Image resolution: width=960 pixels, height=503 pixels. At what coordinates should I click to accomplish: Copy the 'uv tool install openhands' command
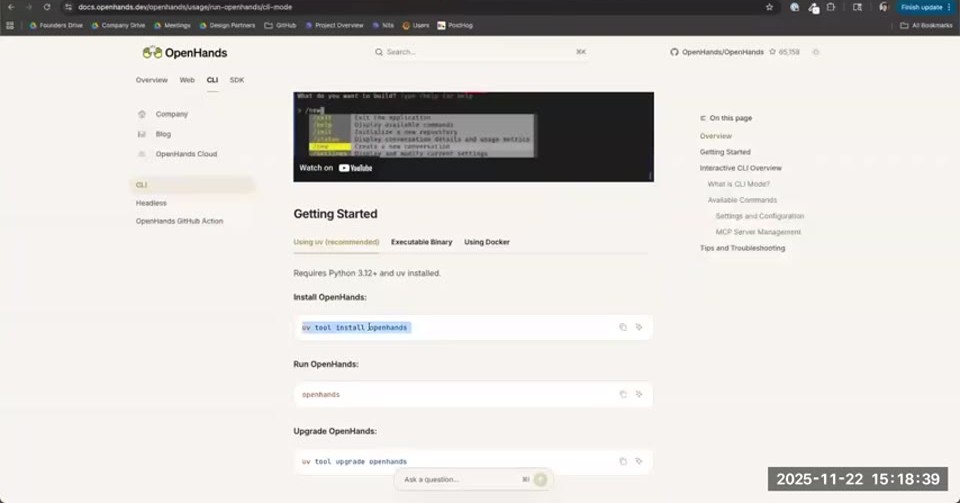click(623, 327)
